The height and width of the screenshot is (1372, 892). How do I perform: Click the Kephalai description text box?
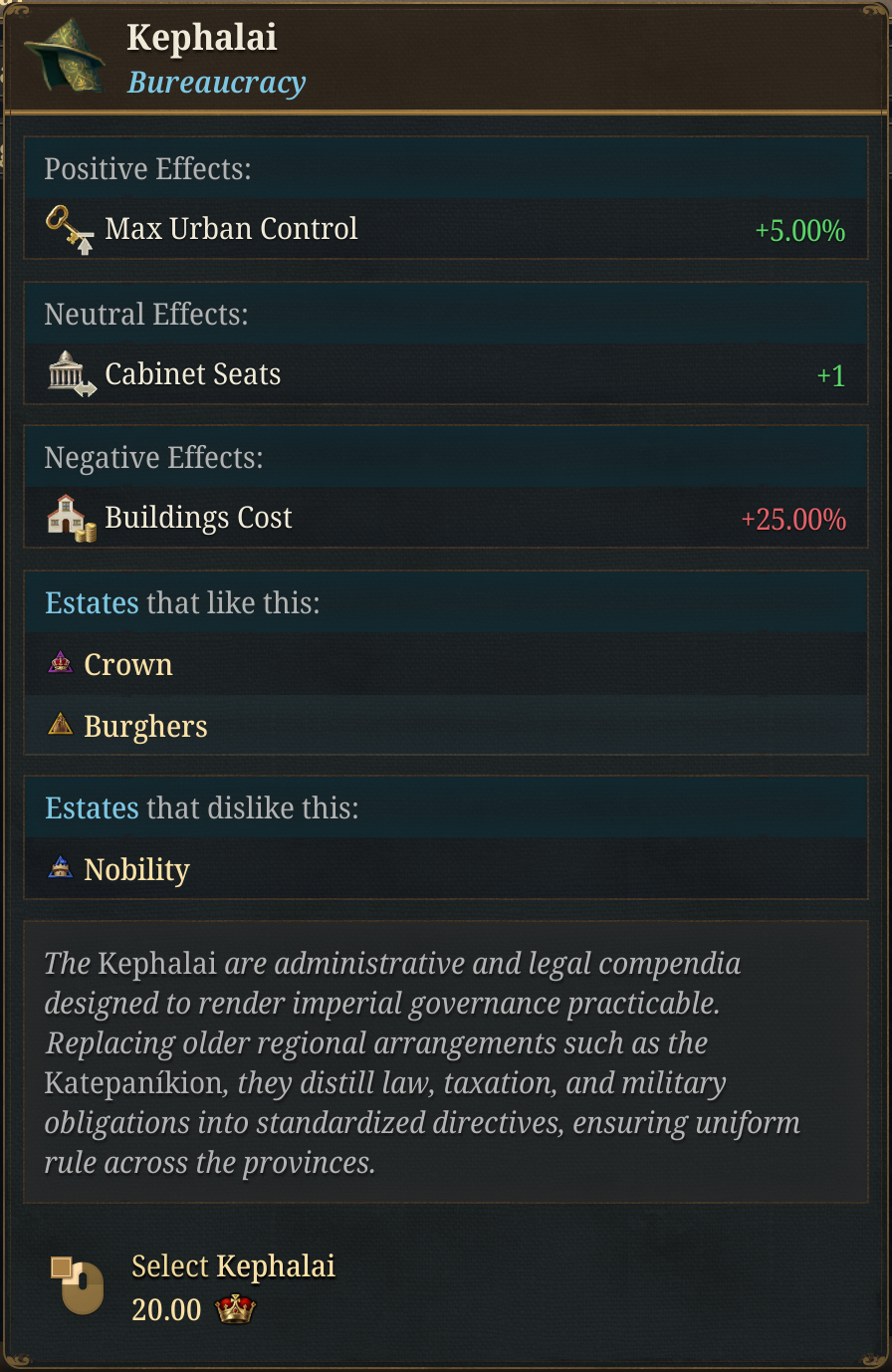click(445, 1062)
